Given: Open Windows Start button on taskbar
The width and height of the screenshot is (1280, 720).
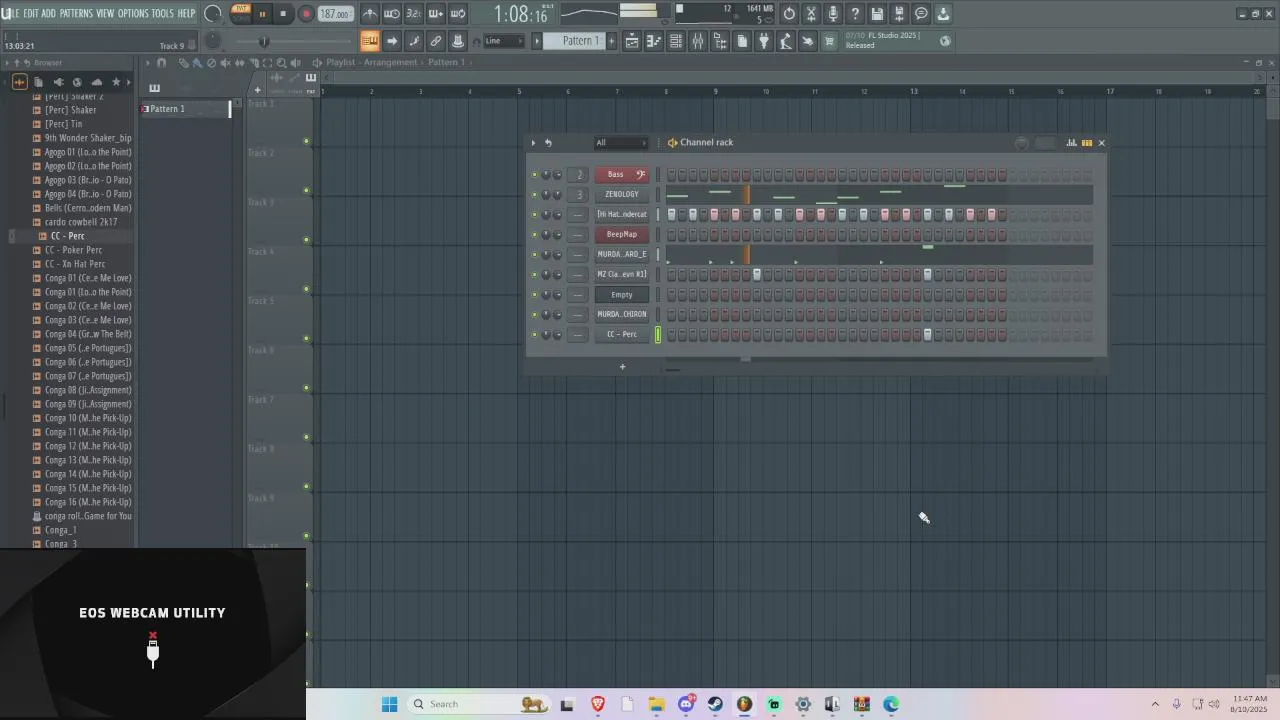Looking at the screenshot, I should tap(389, 704).
